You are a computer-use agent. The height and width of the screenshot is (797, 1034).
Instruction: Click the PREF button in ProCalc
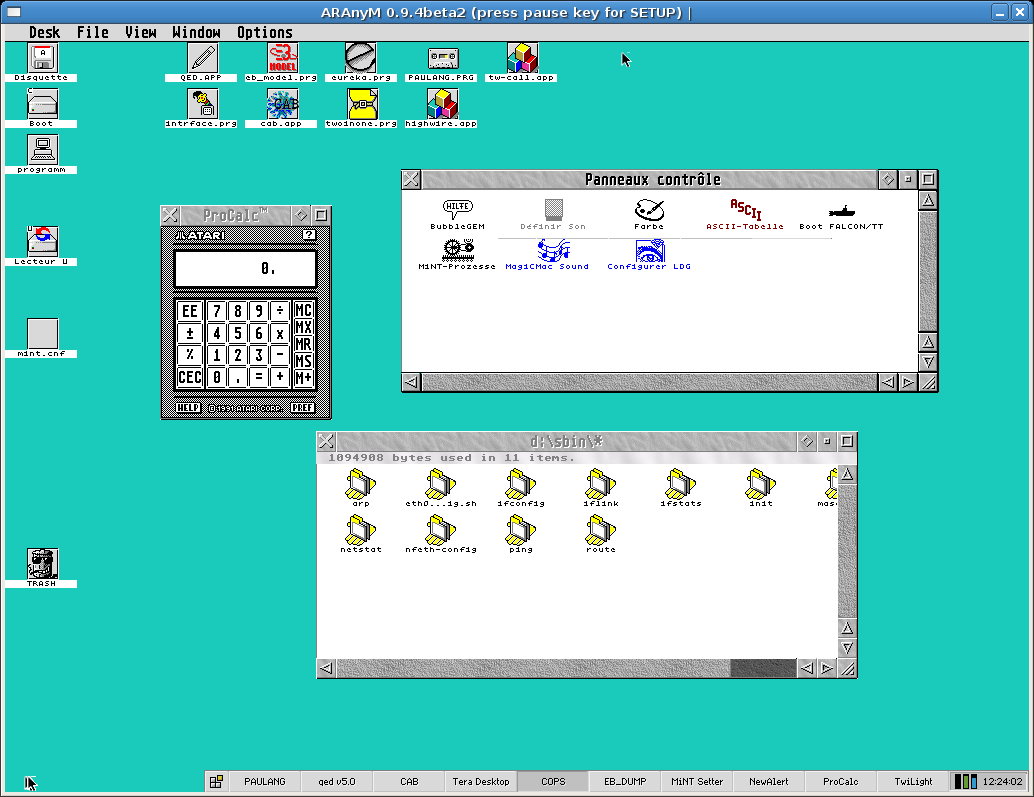coord(303,408)
